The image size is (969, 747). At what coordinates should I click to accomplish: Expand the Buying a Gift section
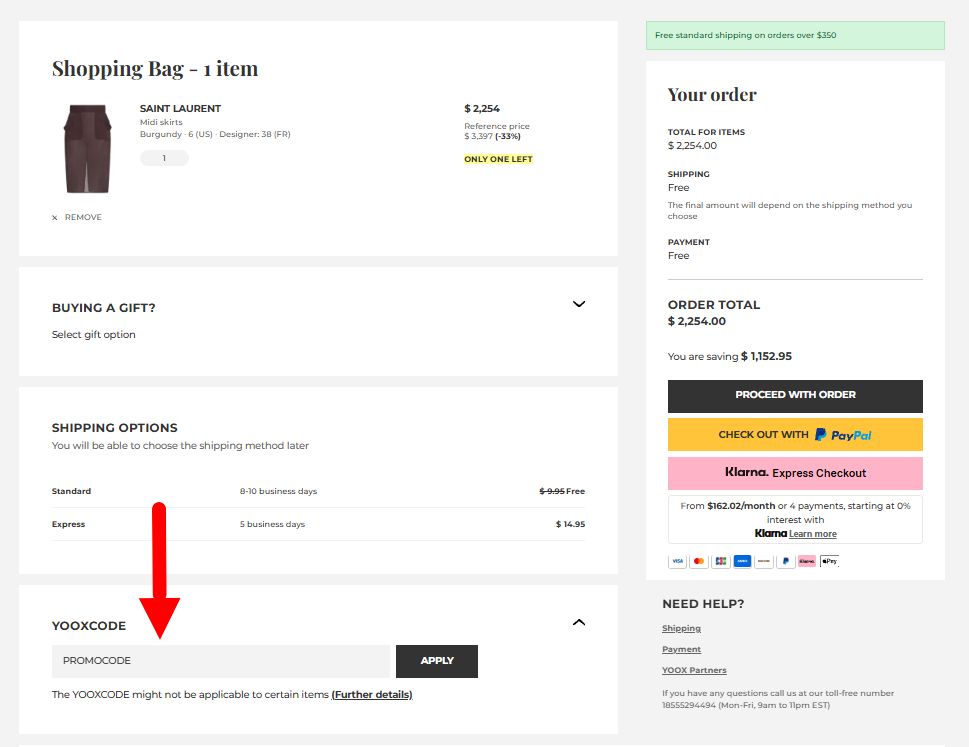pos(578,304)
